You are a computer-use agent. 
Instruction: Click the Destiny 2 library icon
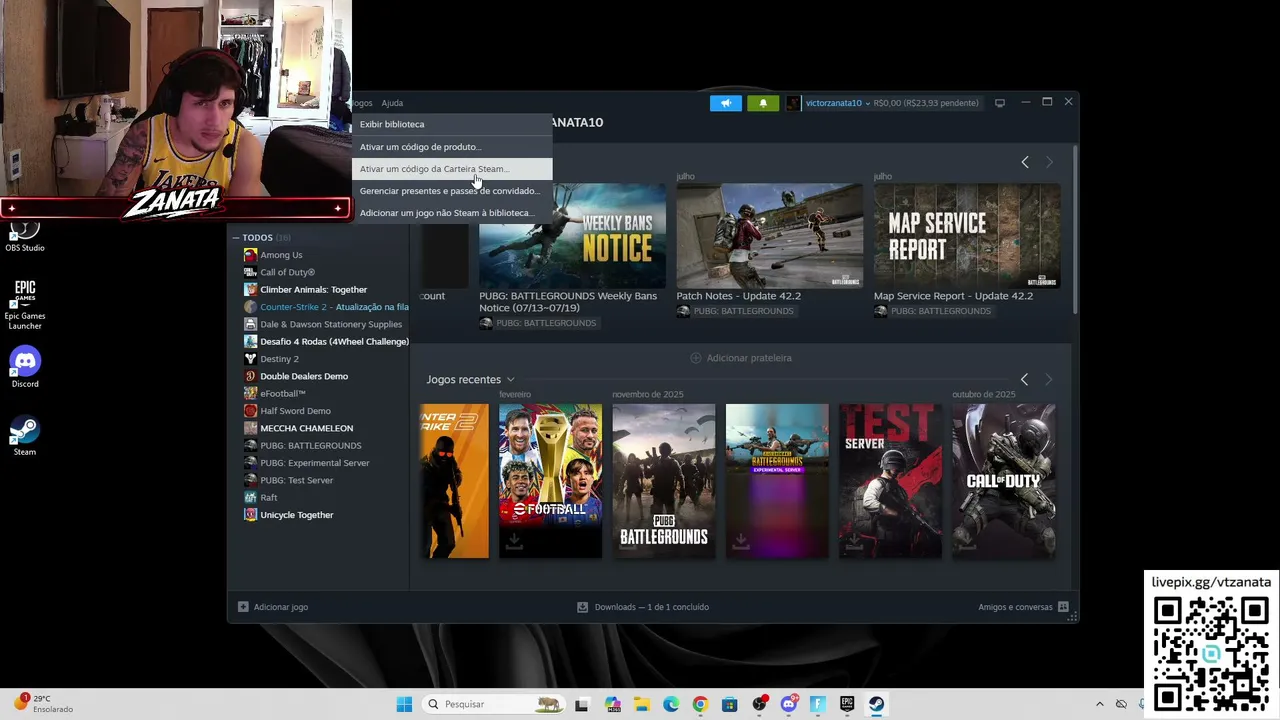250,359
